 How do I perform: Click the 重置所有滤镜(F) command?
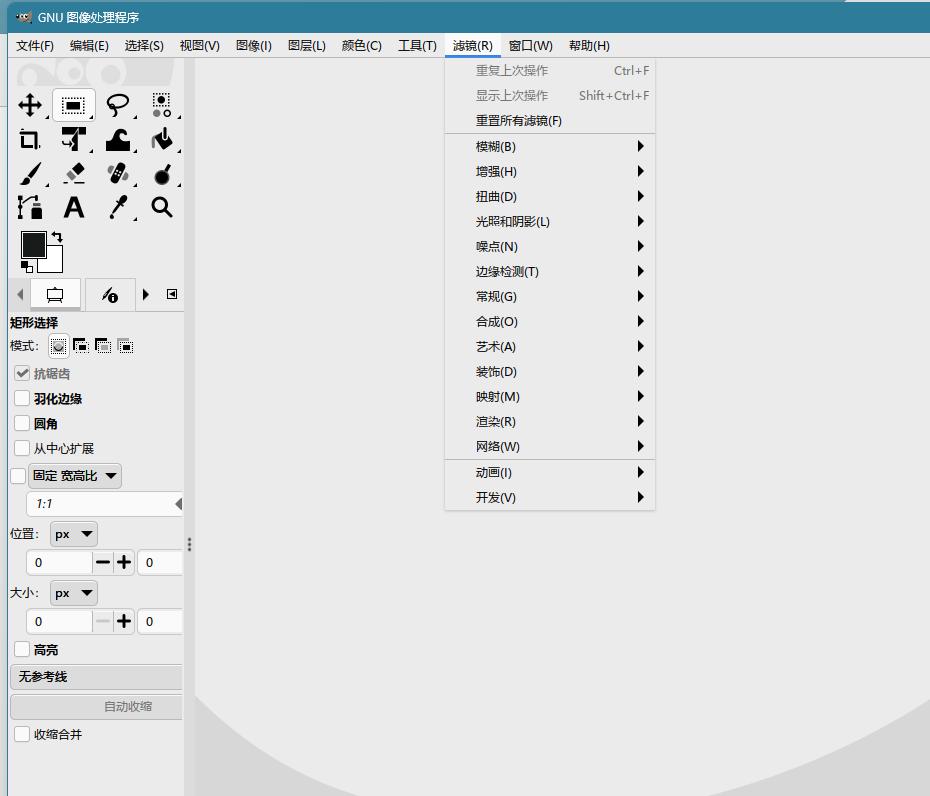549,120
